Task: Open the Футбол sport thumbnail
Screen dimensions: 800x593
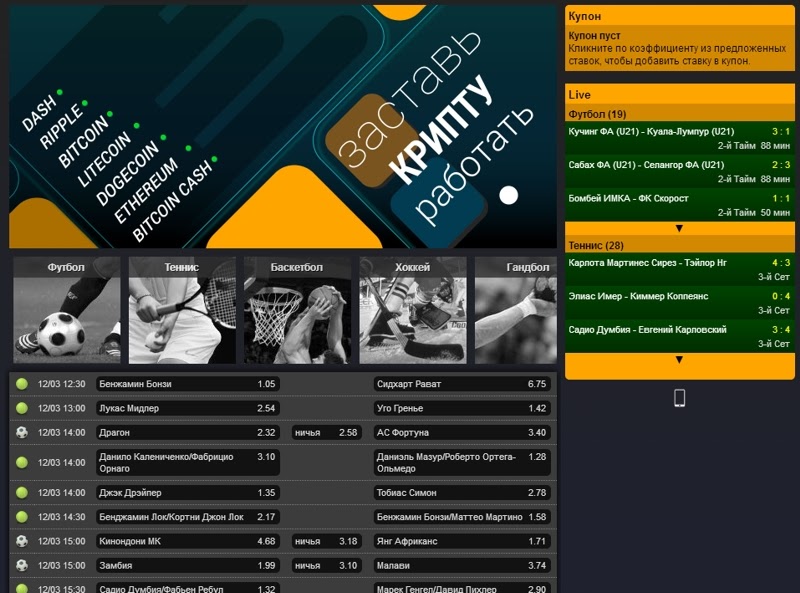Action: (66, 311)
